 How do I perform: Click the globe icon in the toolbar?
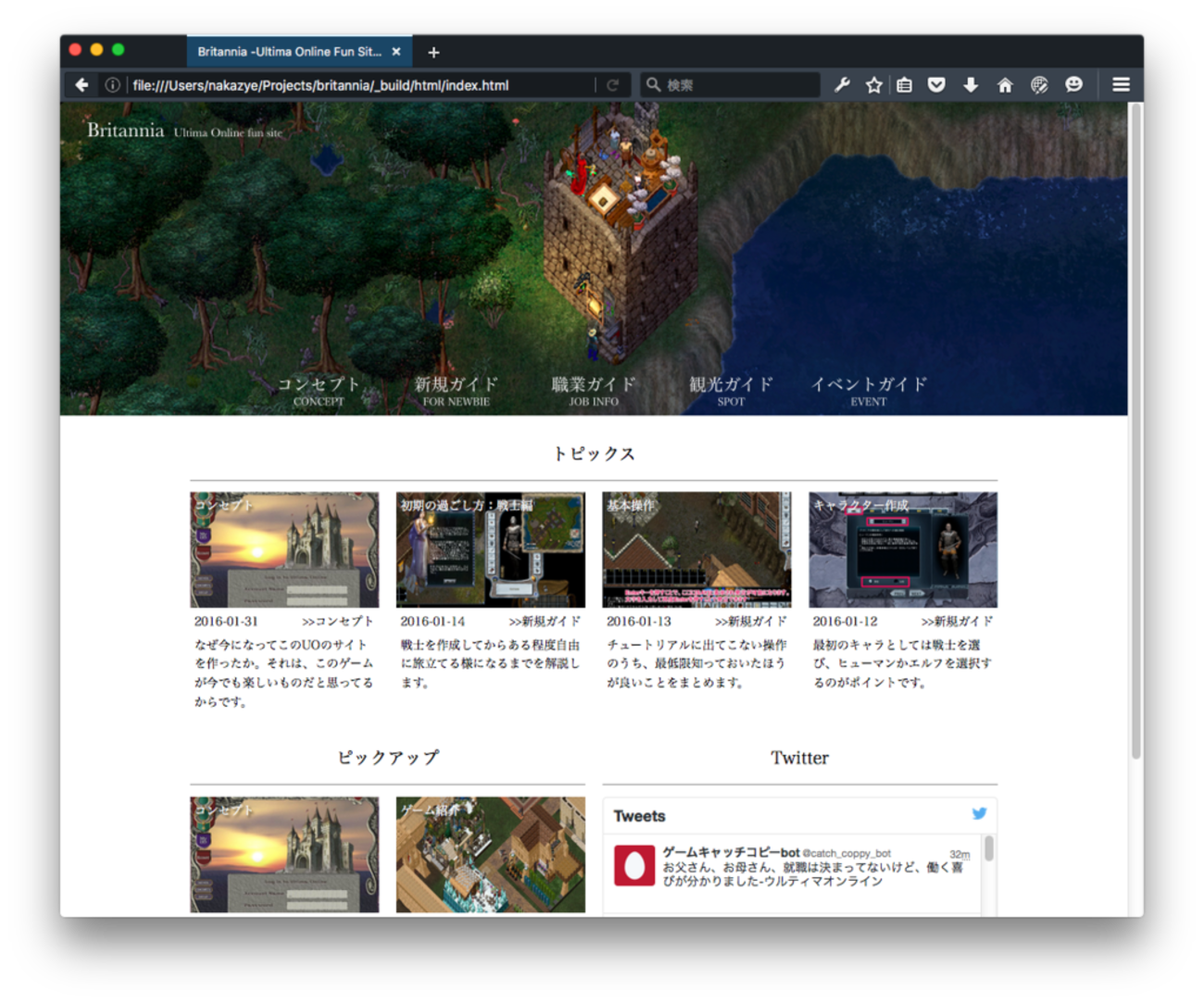(x=1039, y=85)
